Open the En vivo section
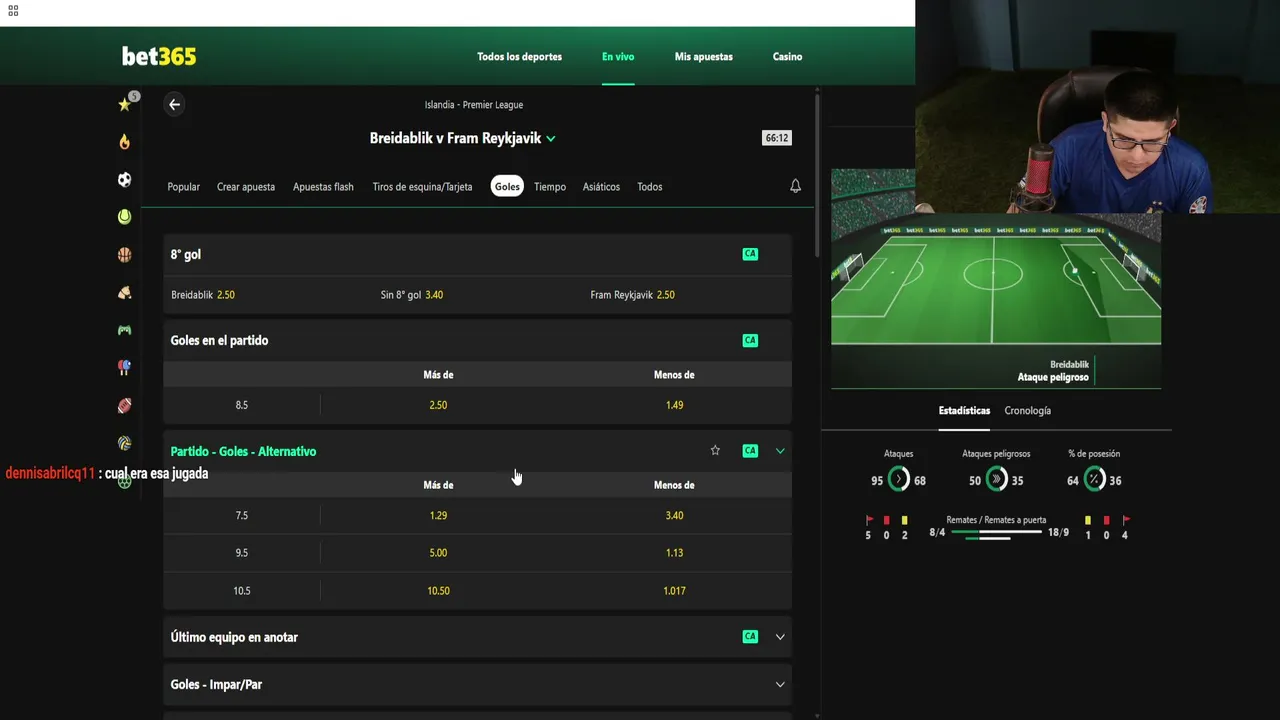 click(x=618, y=57)
